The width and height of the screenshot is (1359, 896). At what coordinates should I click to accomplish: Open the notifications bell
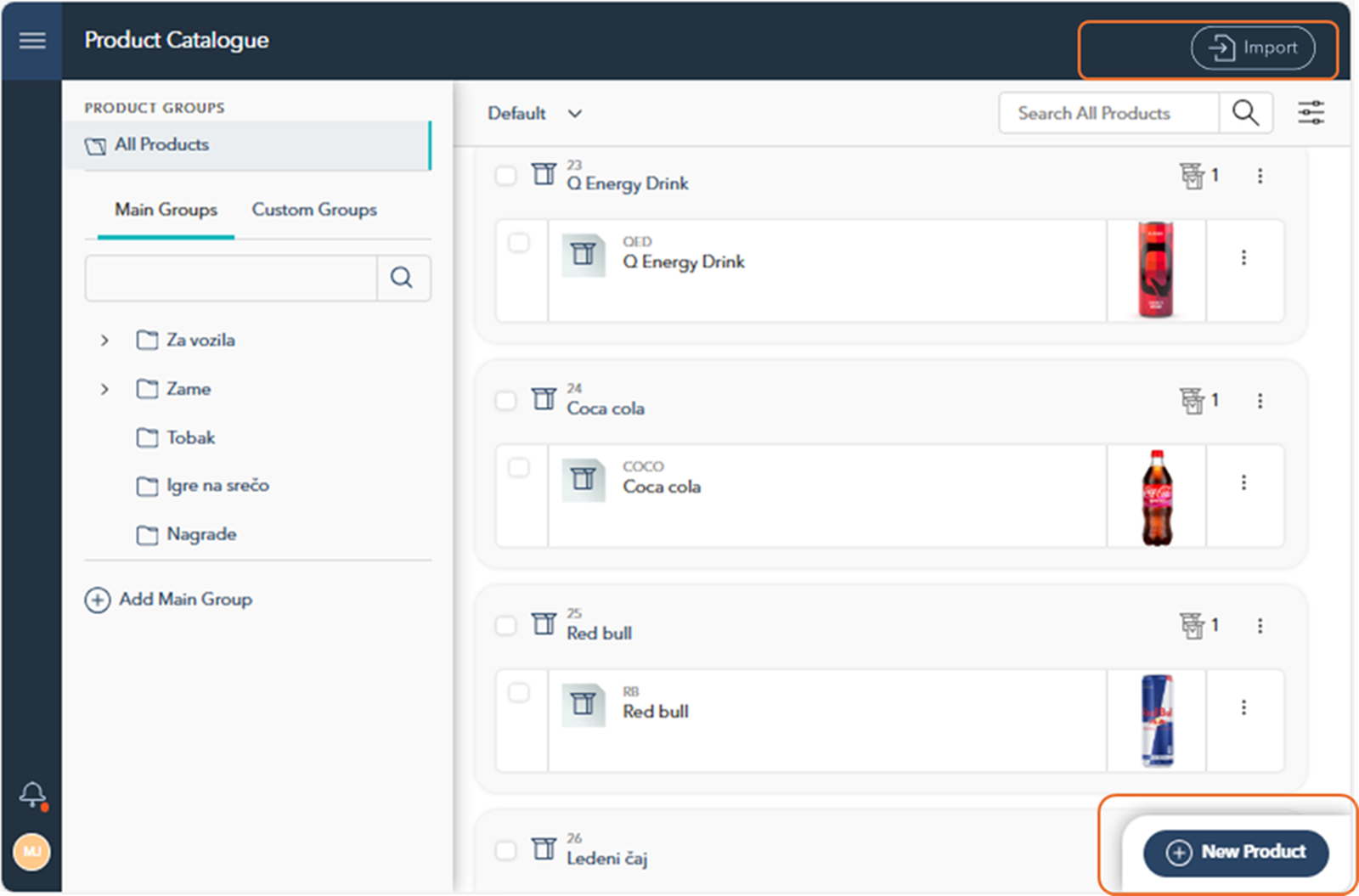pos(32,795)
